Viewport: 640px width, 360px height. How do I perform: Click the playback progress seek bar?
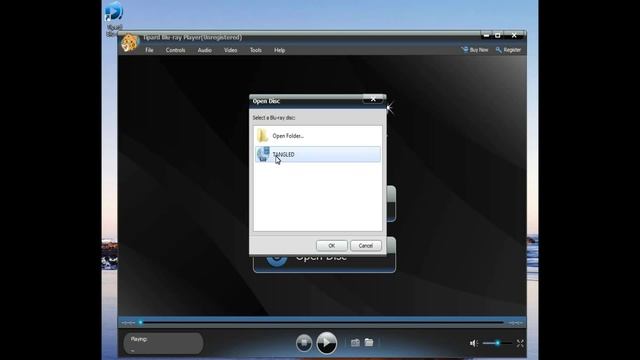pyautogui.click(x=322, y=322)
